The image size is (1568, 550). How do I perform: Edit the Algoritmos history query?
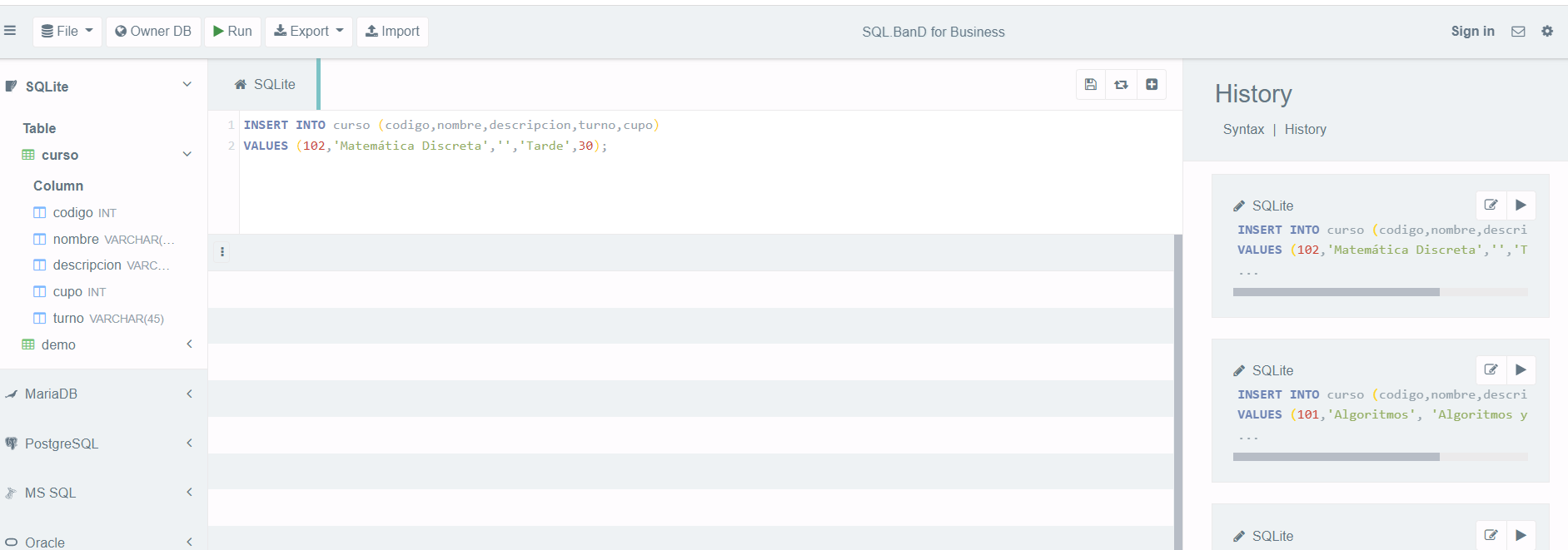pyautogui.click(x=1491, y=369)
